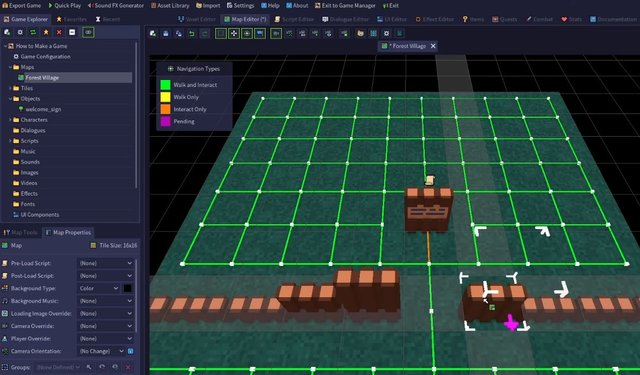Viewport: 640px width, 375px height.
Task: Click the save icon in map toolbar
Action: pyautogui.click(x=165, y=33)
